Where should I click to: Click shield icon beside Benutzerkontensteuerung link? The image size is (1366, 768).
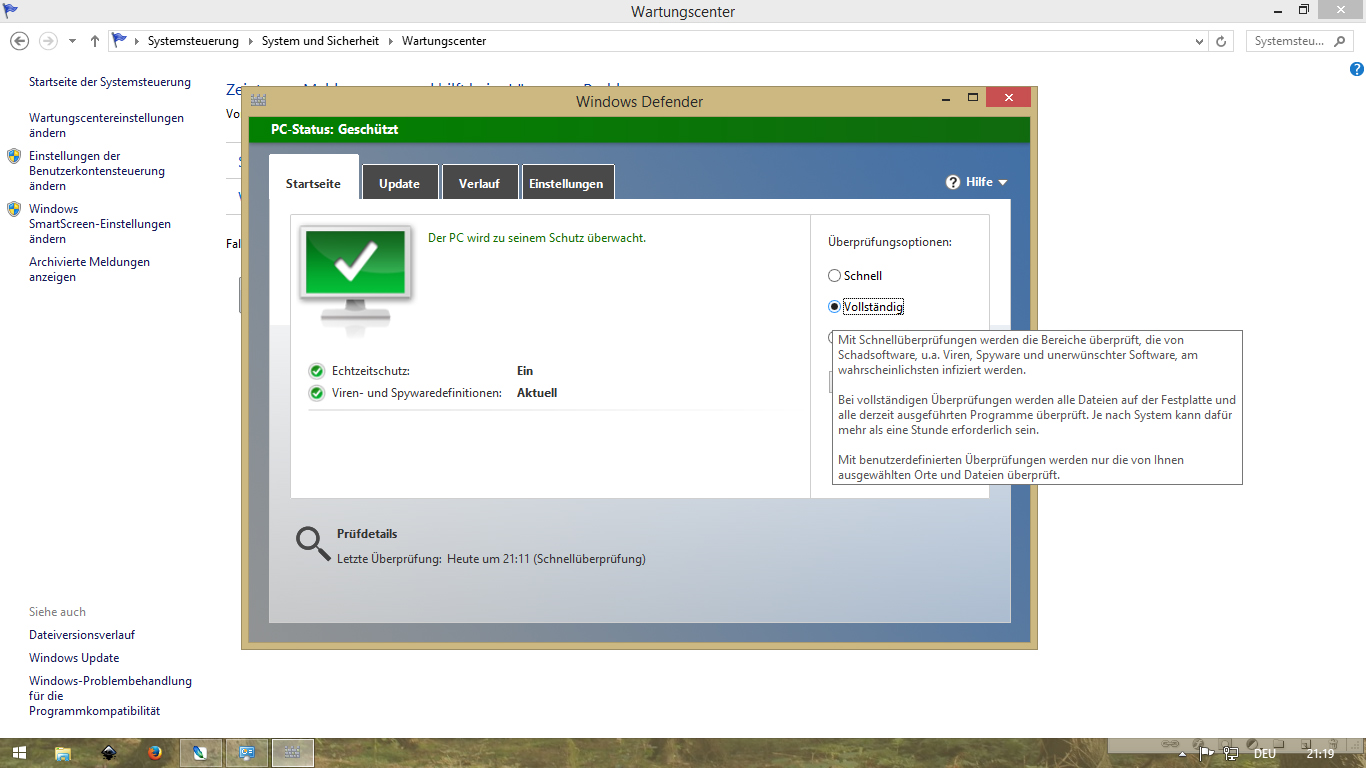14,156
